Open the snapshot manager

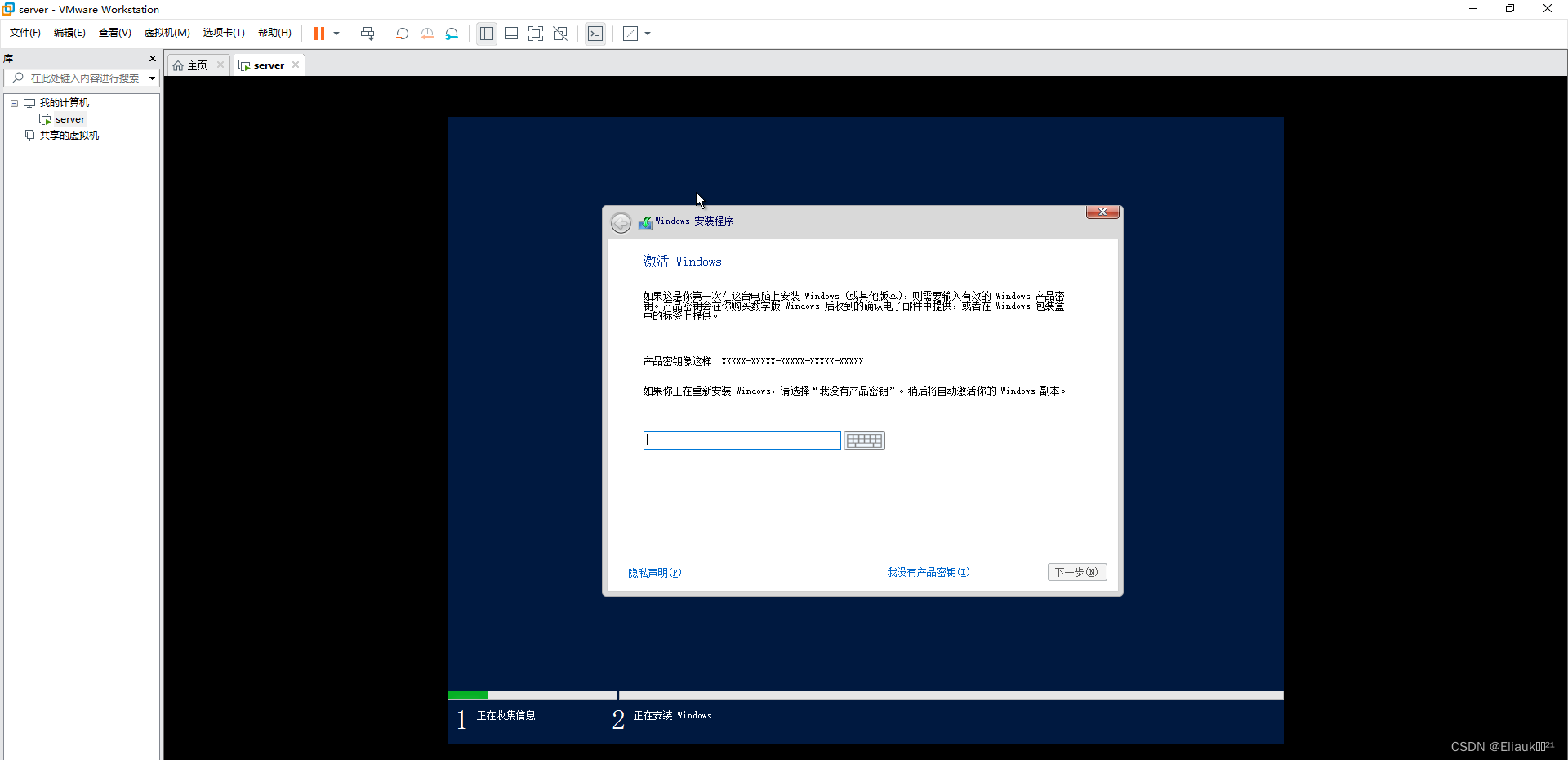tap(452, 34)
